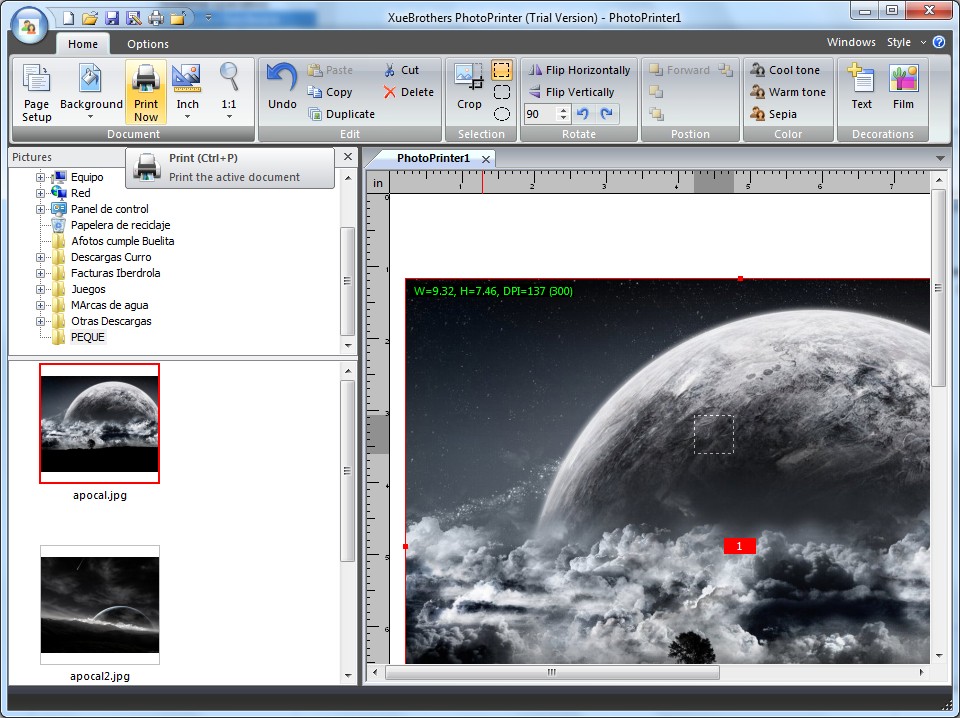960x718 pixels.
Task: Apply the Sepia color effect
Action: pyautogui.click(x=774, y=114)
